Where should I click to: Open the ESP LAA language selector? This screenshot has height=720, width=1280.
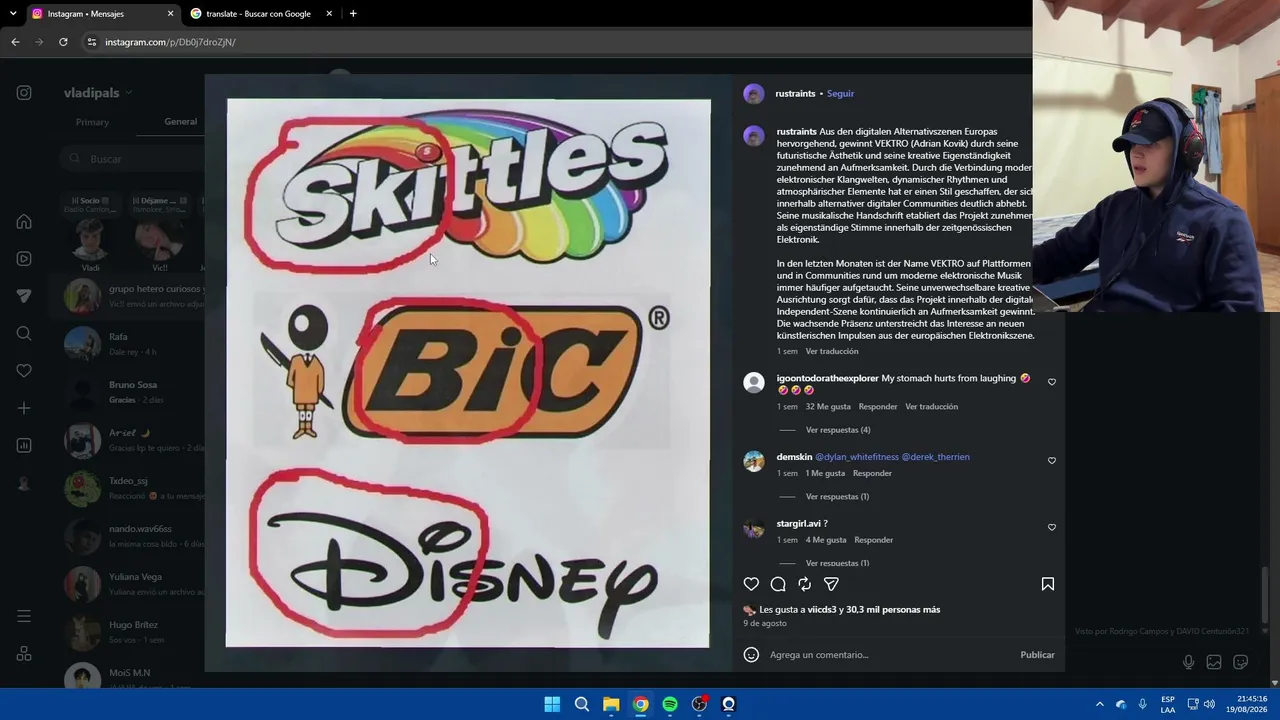[x=1168, y=704]
